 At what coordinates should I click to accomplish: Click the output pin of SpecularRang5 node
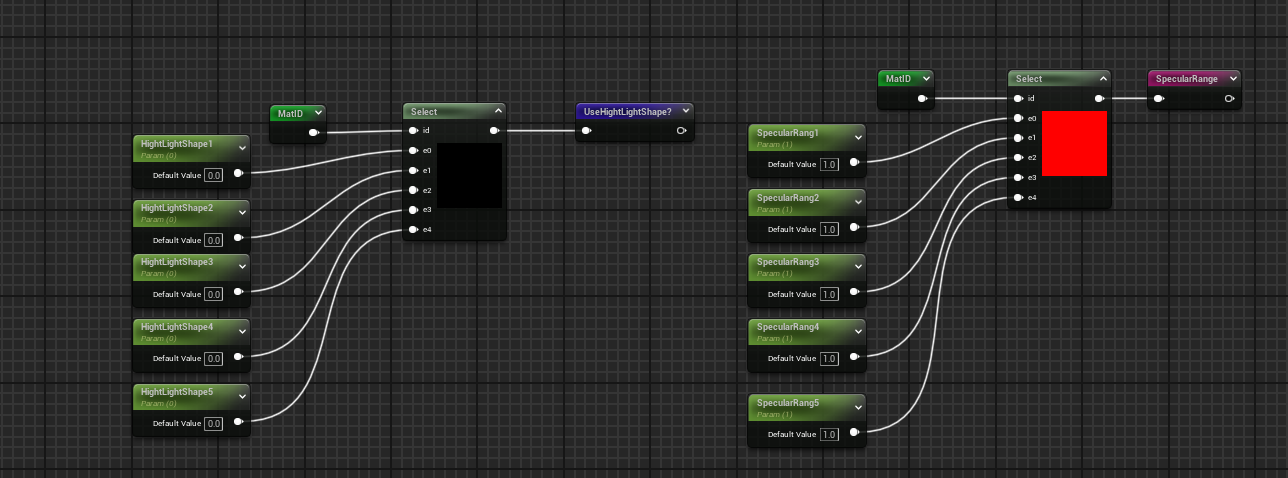pos(854,433)
